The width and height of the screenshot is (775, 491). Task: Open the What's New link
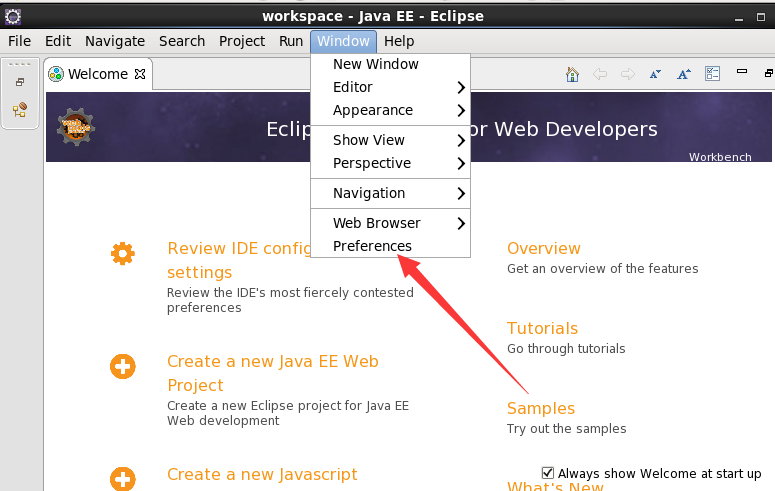coord(555,486)
